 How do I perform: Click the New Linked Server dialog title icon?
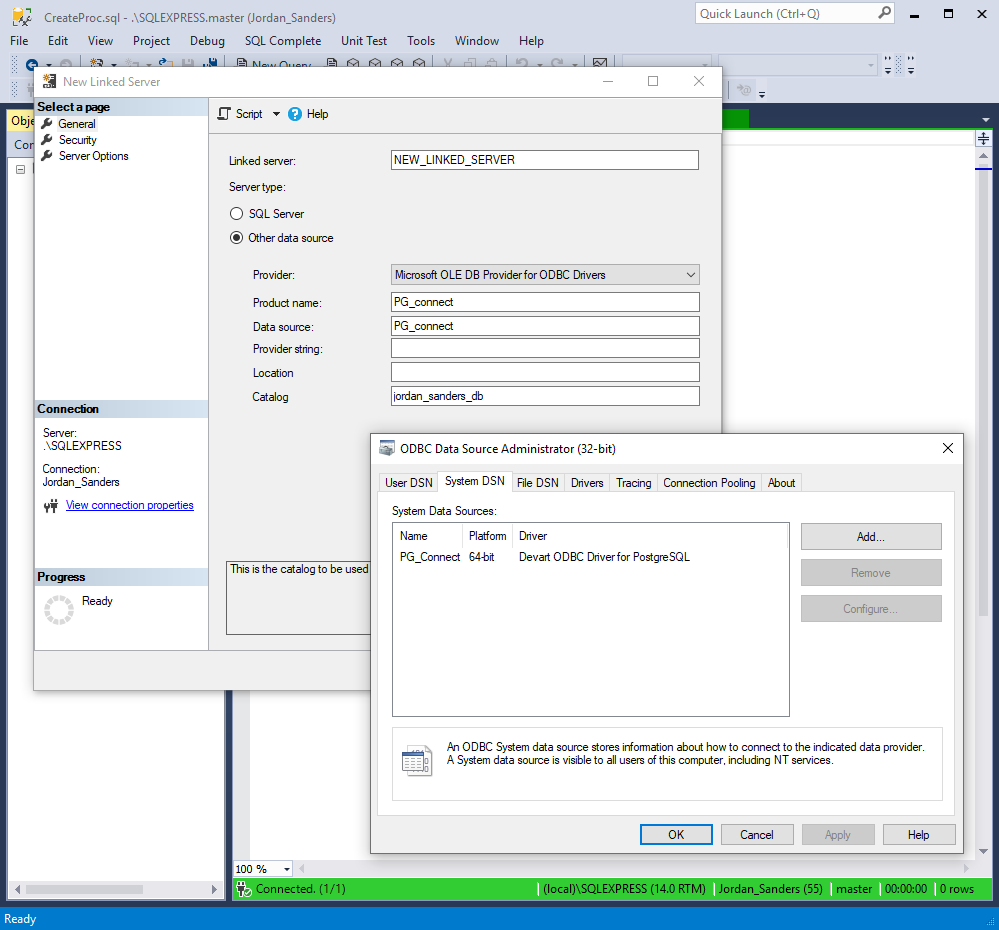tap(49, 81)
